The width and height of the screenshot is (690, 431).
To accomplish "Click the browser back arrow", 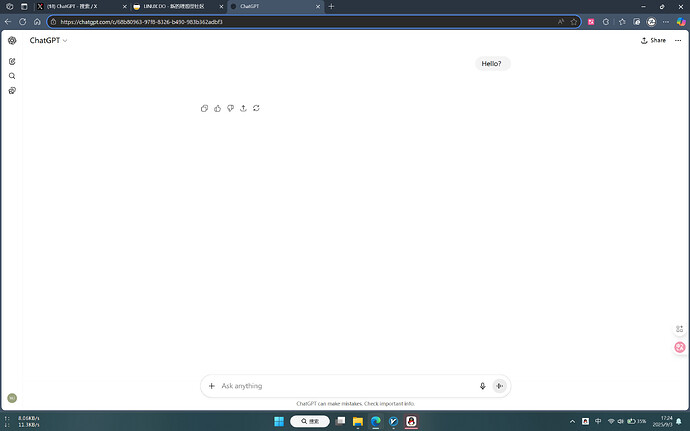I will point(8,22).
